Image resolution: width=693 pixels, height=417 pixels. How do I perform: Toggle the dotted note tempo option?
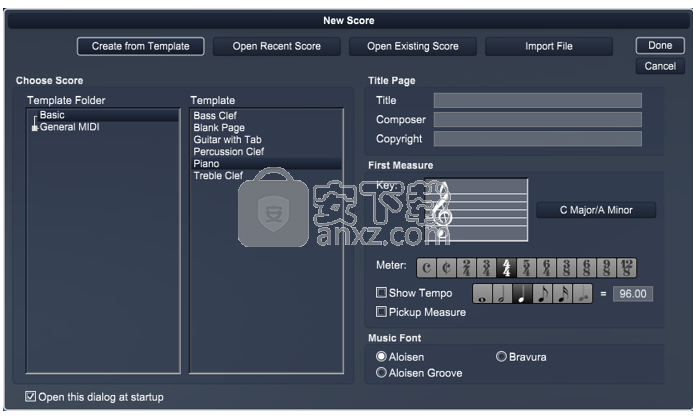(583, 294)
